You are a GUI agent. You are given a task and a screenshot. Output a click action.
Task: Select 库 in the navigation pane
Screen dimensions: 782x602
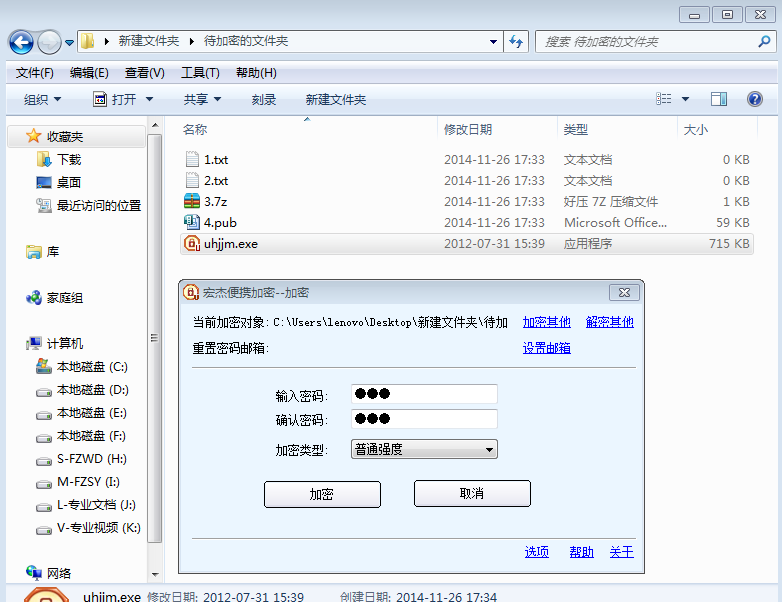[x=42, y=252]
